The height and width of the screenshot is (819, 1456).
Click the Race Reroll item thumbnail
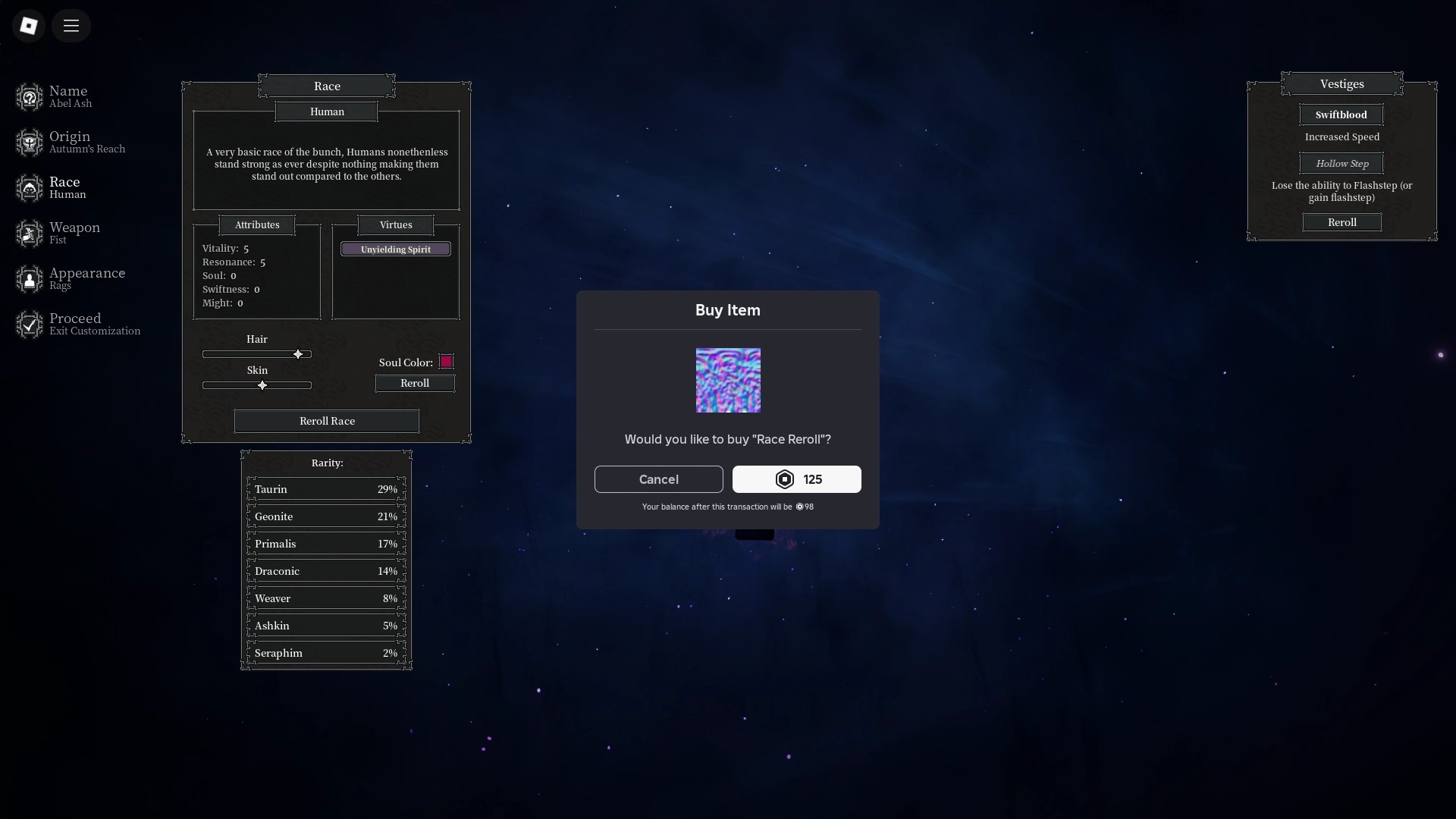728,380
